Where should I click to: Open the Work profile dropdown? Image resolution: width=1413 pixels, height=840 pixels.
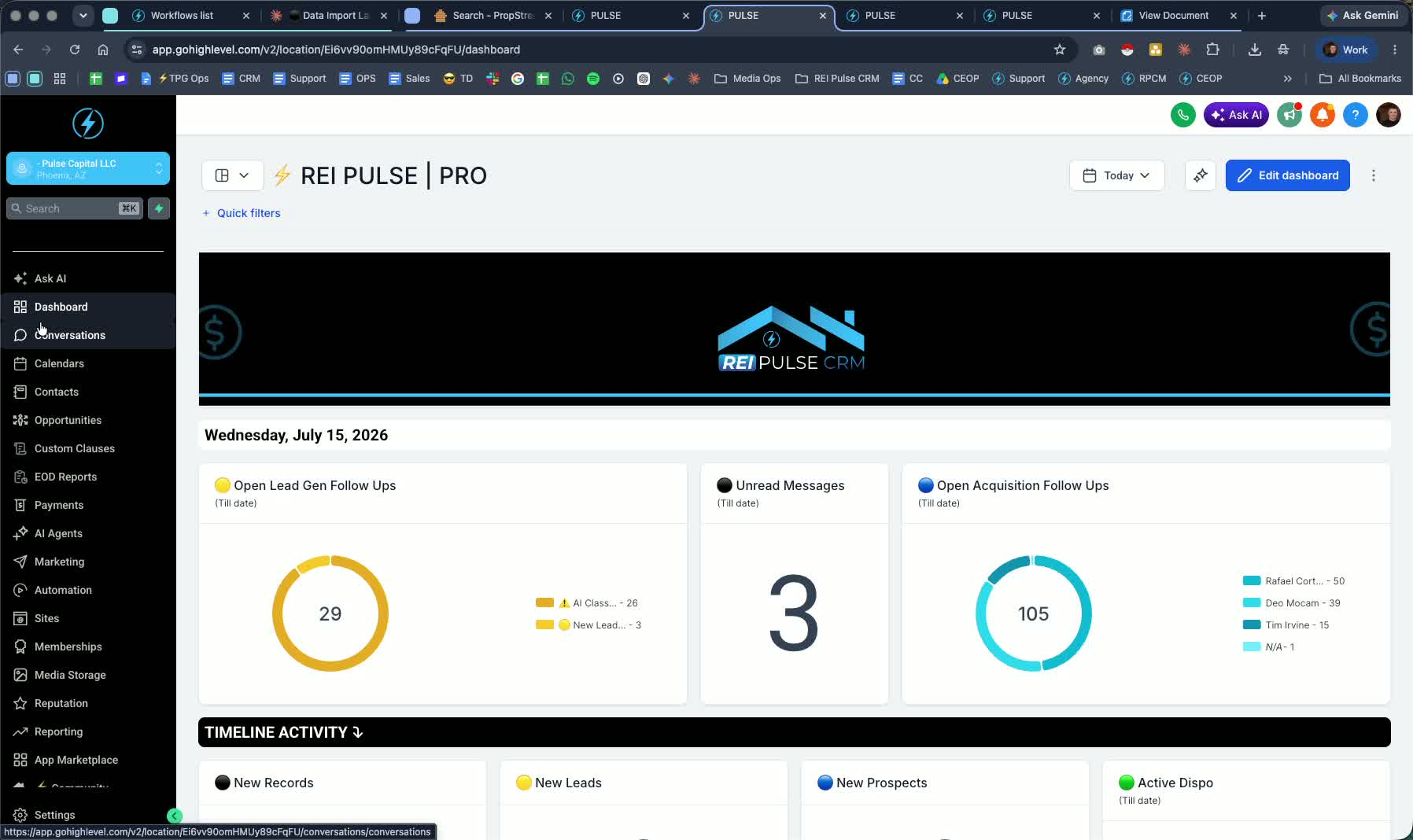click(1346, 50)
